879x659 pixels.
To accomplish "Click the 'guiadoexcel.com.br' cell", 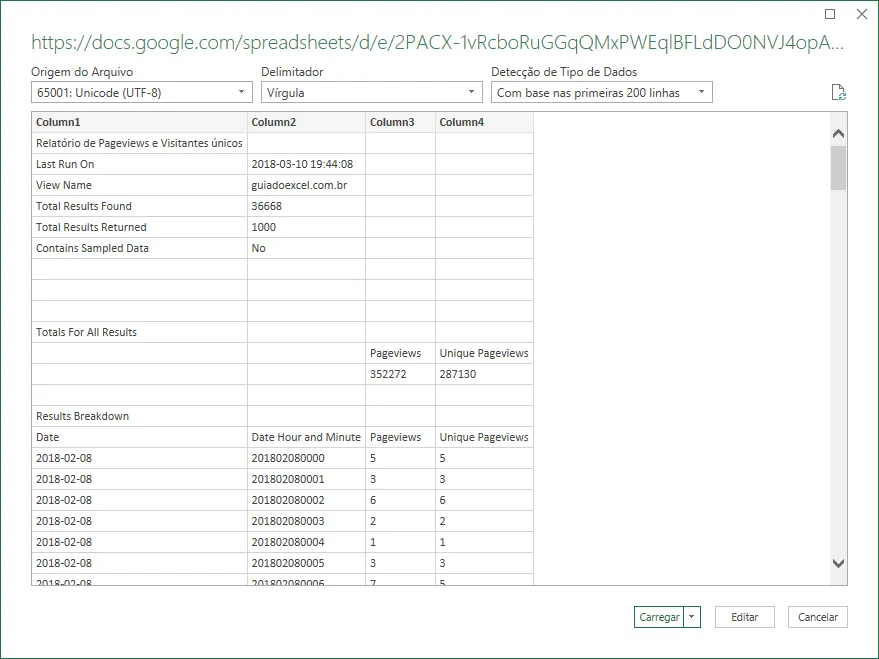I will 307,185.
